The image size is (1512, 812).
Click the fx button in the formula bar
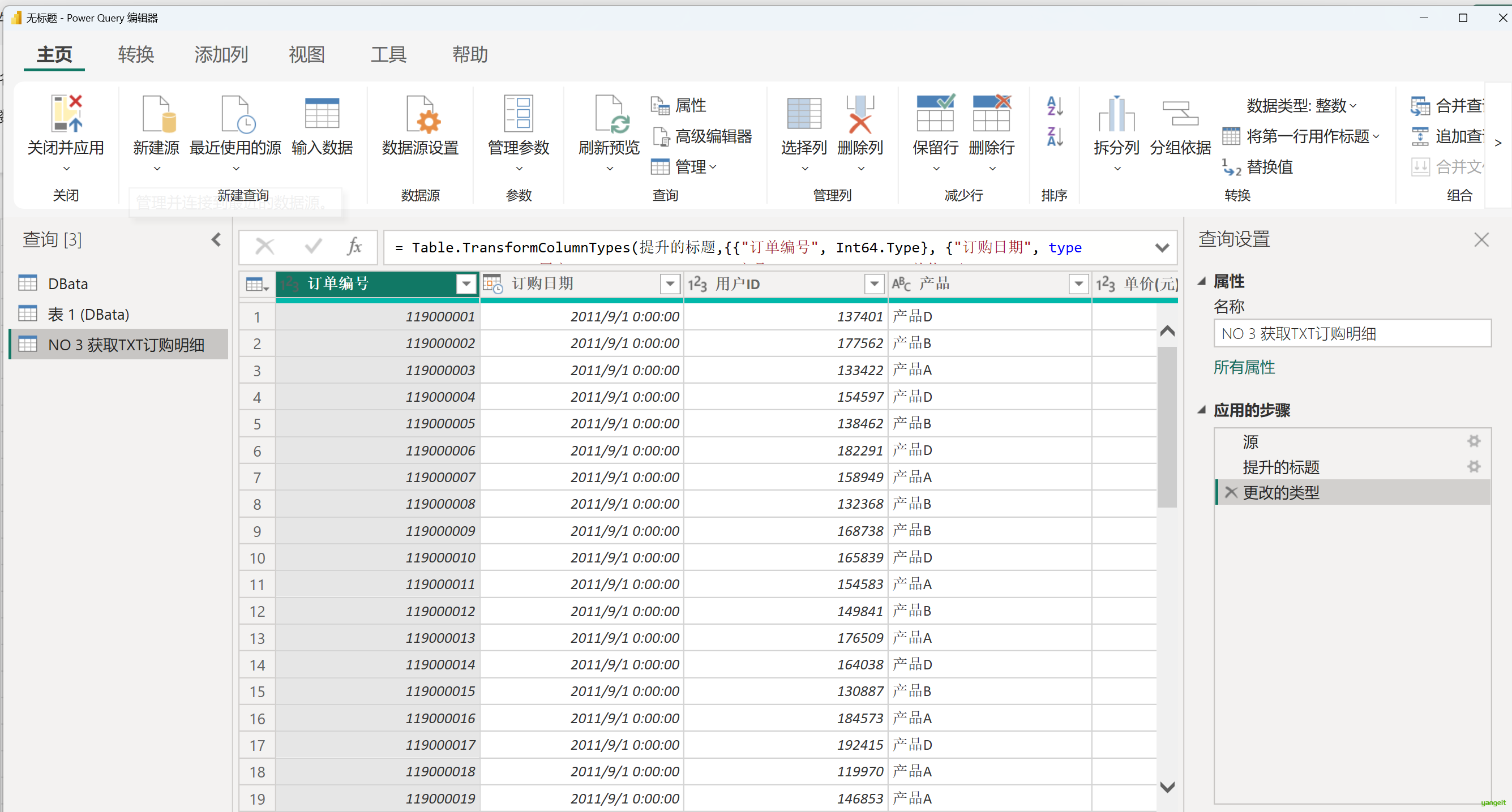tap(354, 247)
